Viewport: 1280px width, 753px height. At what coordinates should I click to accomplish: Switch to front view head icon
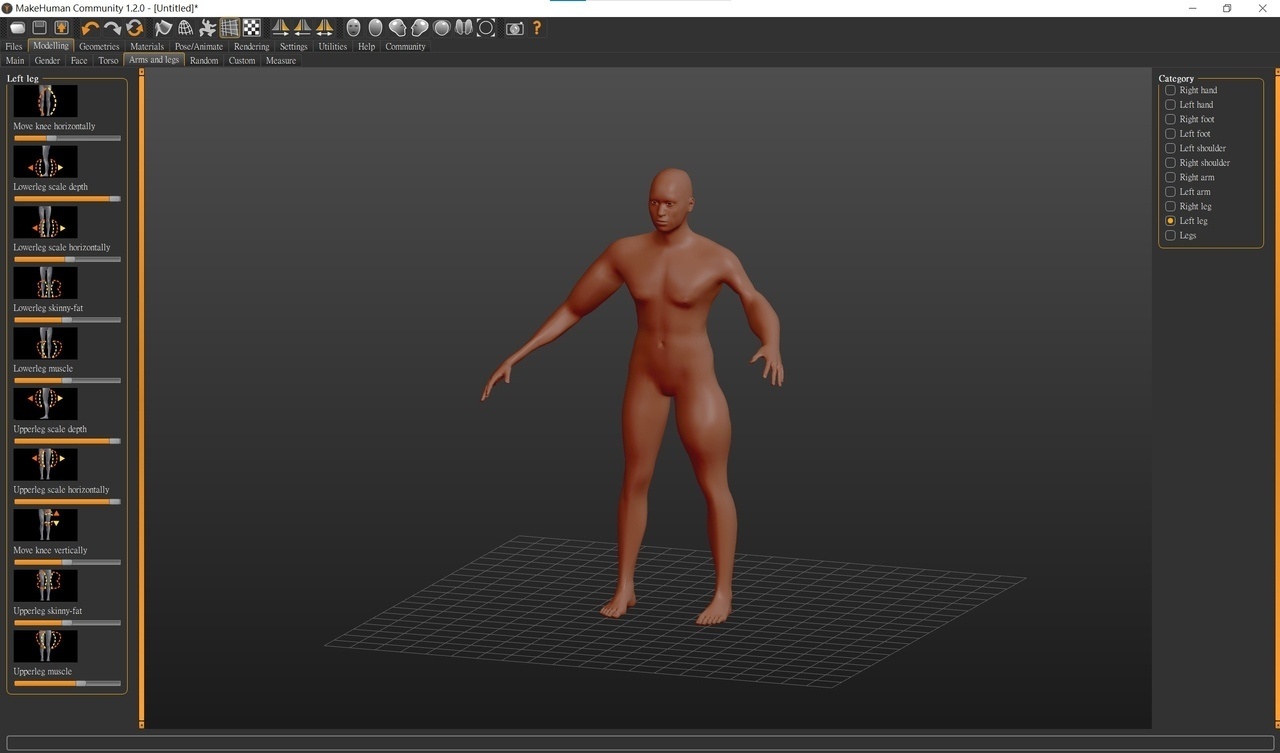tap(353, 28)
